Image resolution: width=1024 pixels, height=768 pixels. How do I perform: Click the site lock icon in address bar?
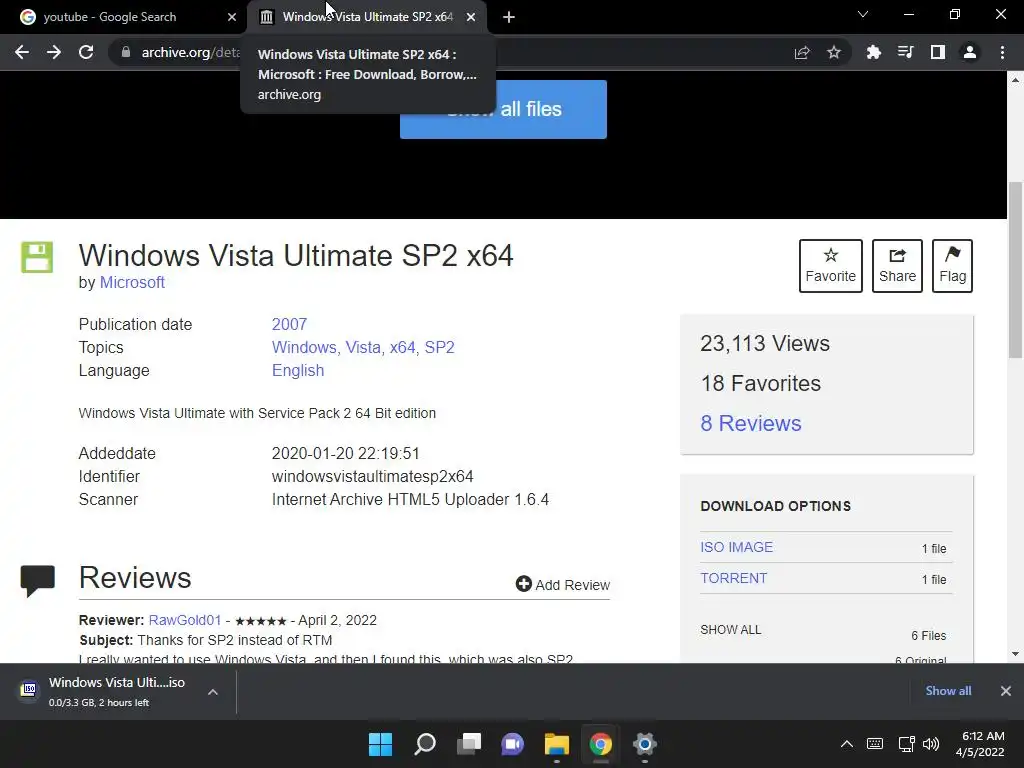pyautogui.click(x=126, y=52)
